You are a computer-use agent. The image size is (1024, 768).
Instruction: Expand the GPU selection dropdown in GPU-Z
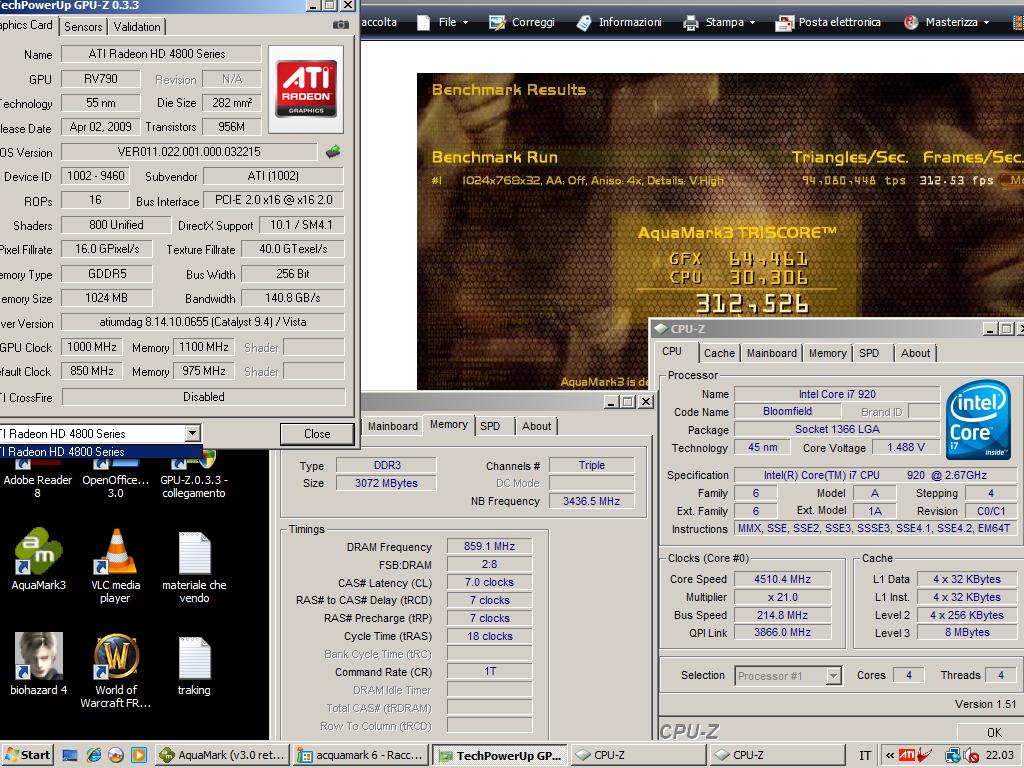click(x=192, y=433)
